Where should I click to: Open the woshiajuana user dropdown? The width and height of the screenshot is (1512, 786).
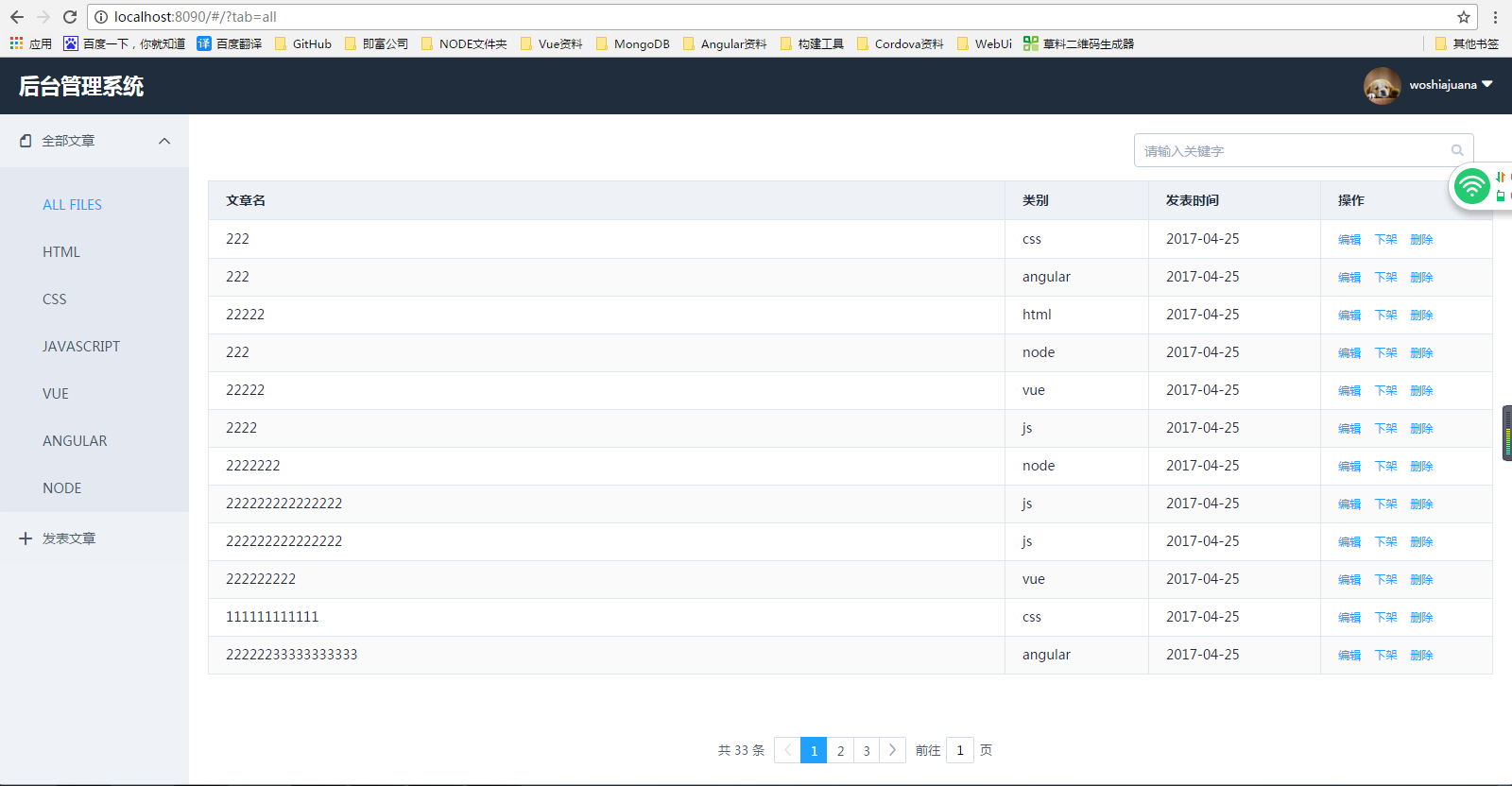click(1450, 85)
